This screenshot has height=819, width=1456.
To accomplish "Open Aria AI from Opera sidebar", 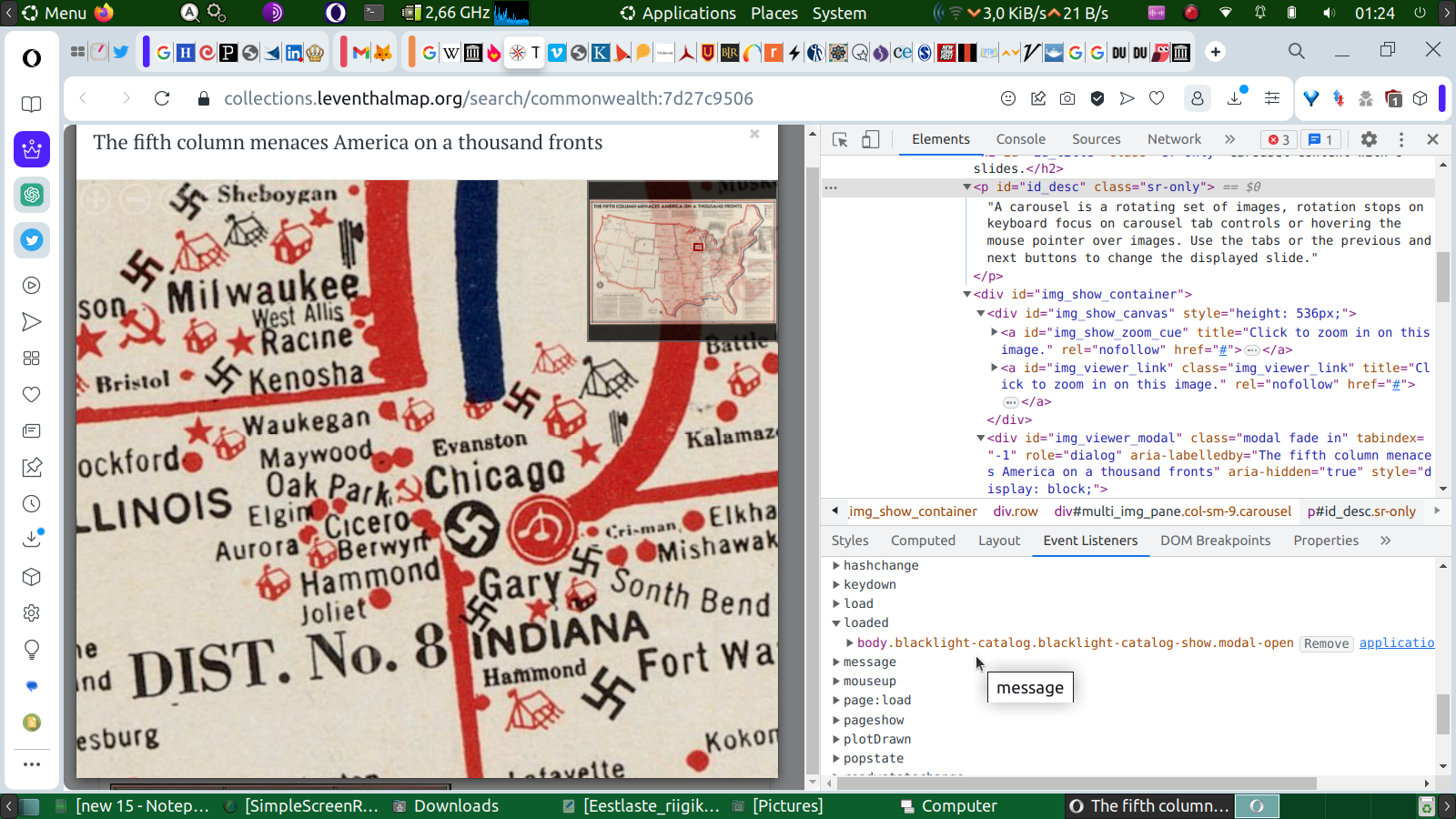I will [x=32, y=149].
